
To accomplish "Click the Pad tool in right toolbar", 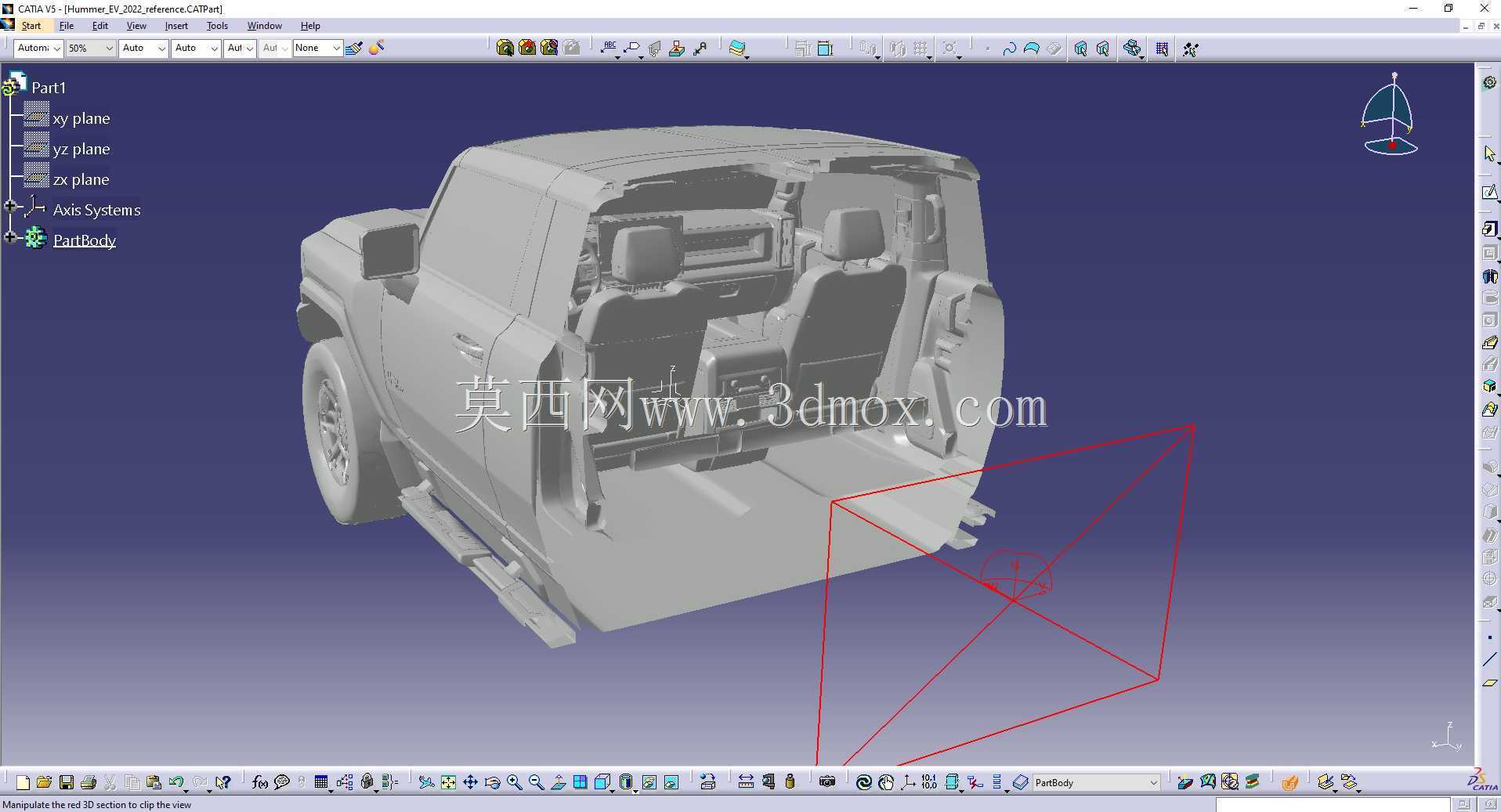I will click(x=1489, y=229).
